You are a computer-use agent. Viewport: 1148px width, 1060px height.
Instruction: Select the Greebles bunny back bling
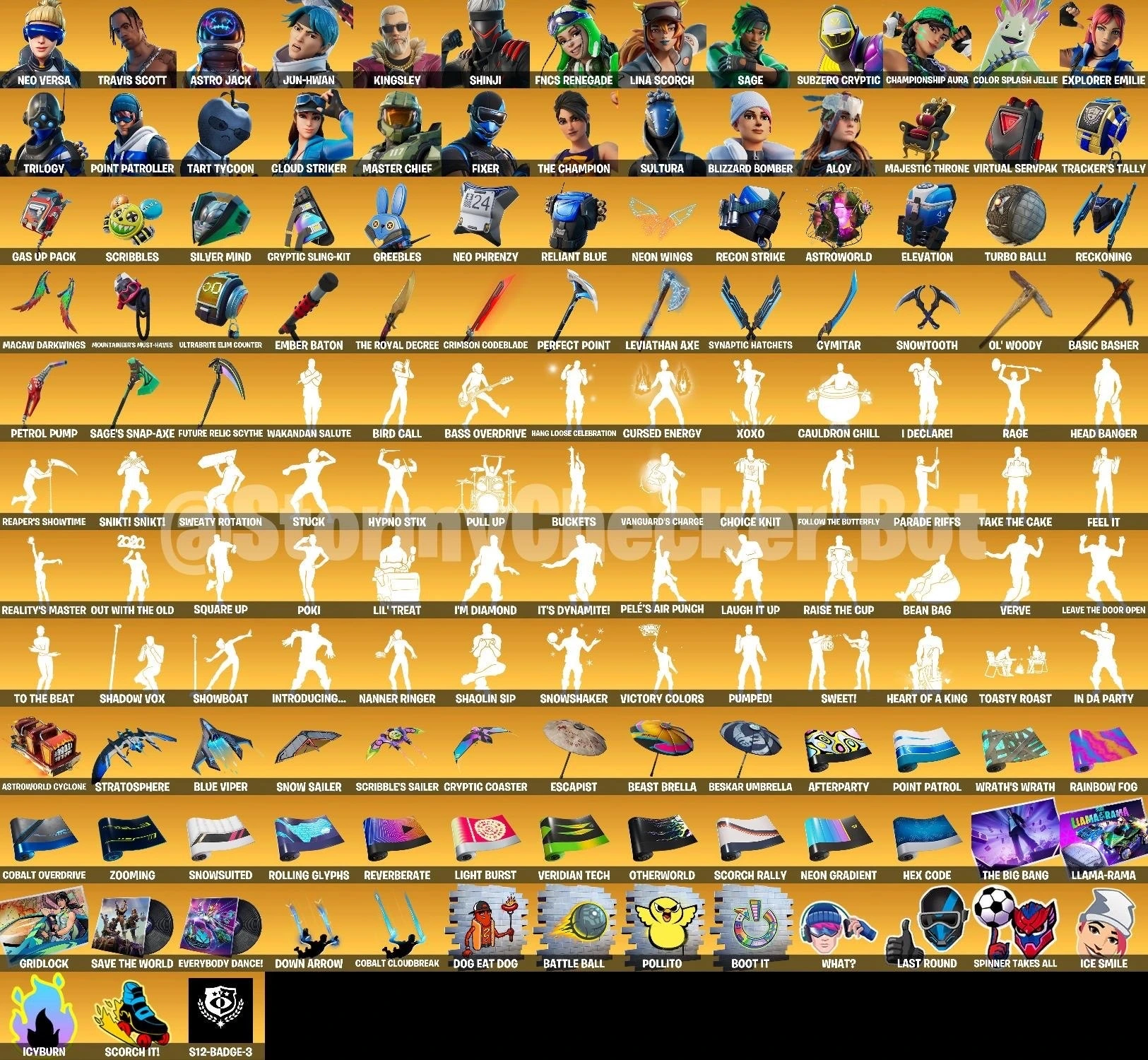click(397, 220)
